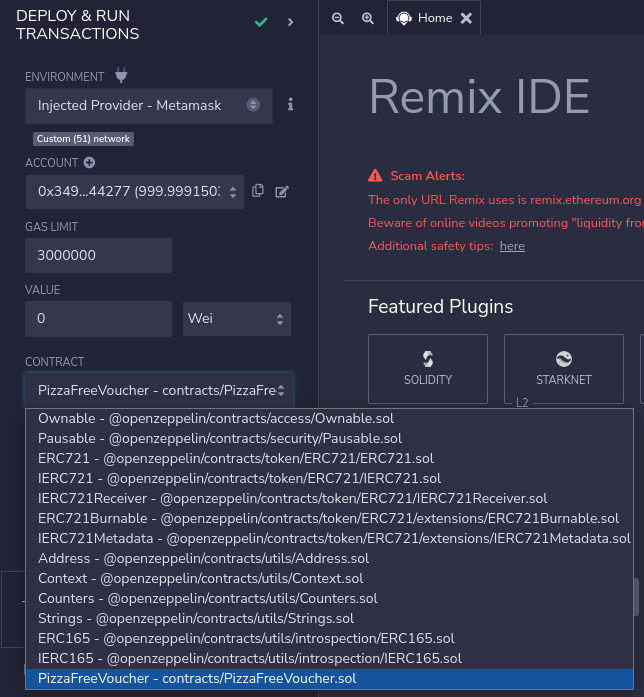Click the Value amount input field
This screenshot has height=697, width=644.
[98, 318]
